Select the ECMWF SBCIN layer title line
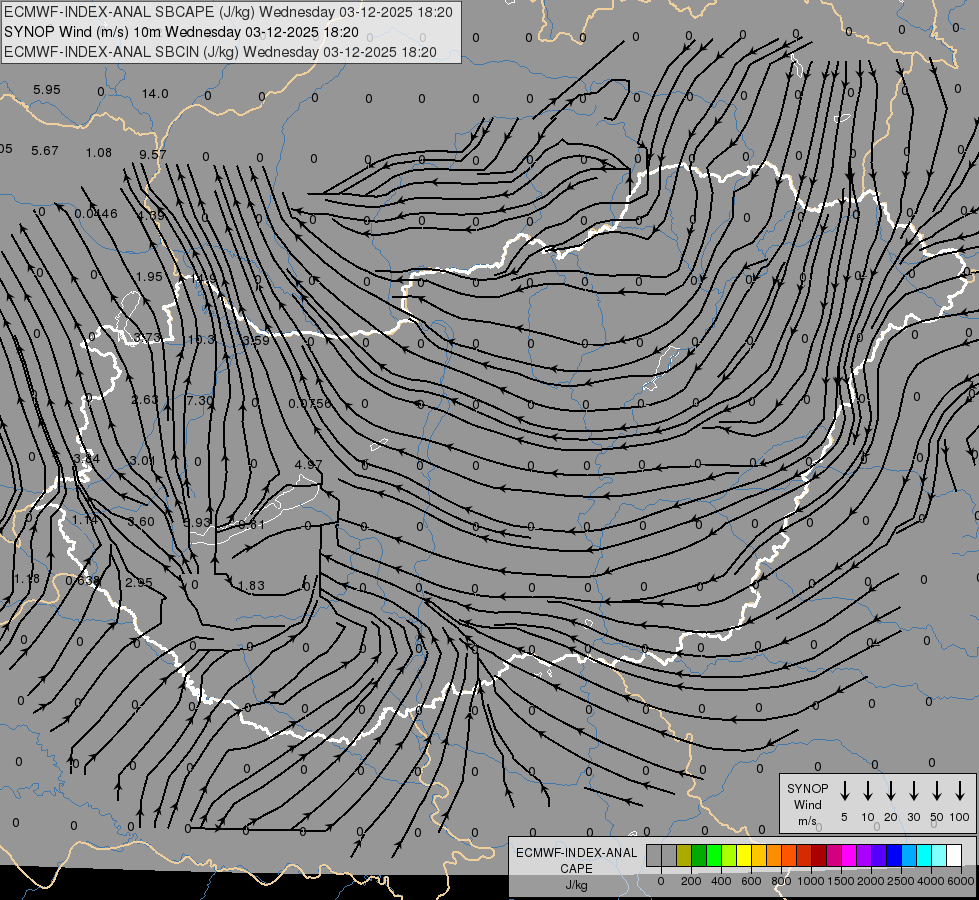The image size is (979, 900). point(220,52)
